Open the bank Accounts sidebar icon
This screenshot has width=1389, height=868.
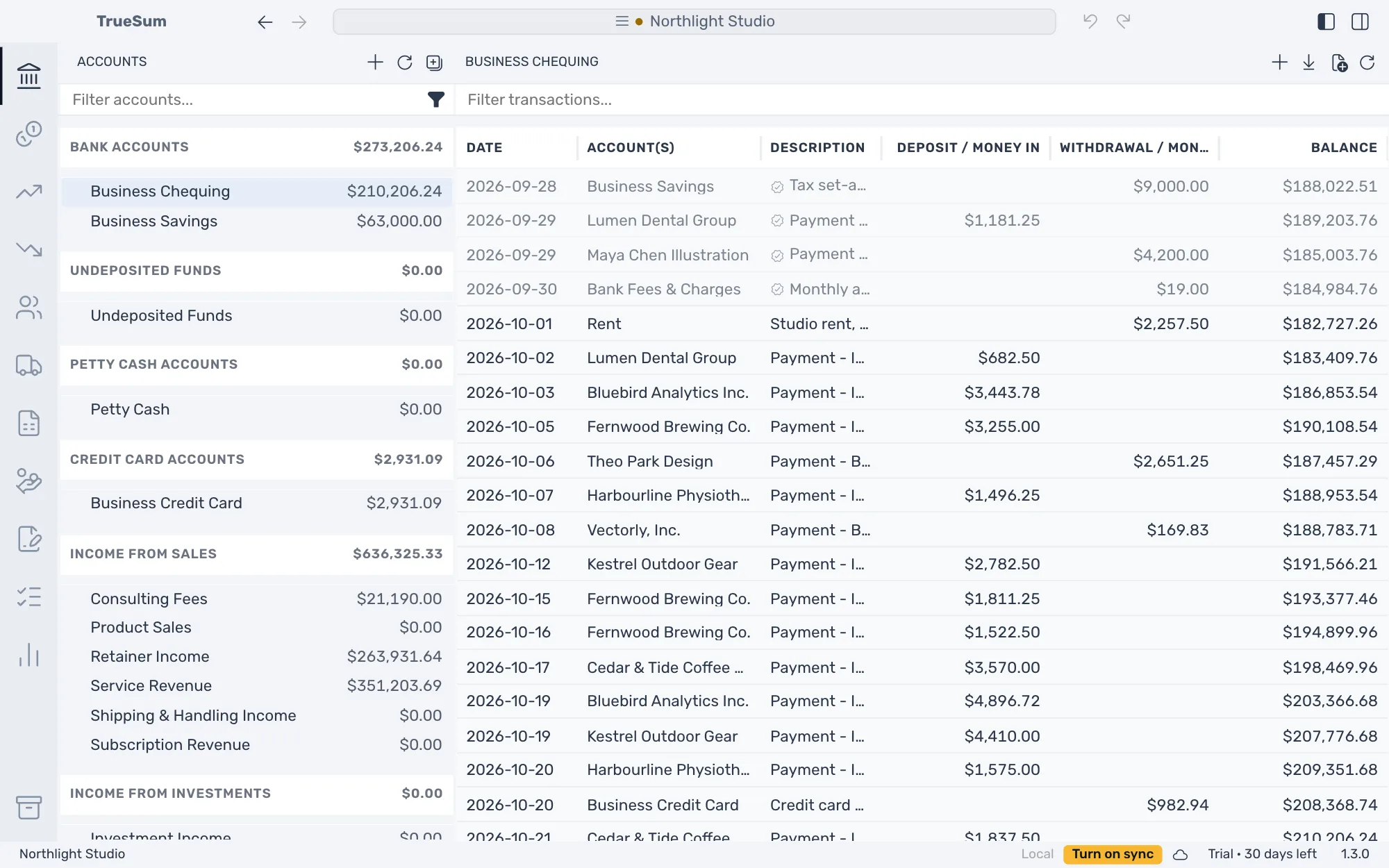click(28, 76)
